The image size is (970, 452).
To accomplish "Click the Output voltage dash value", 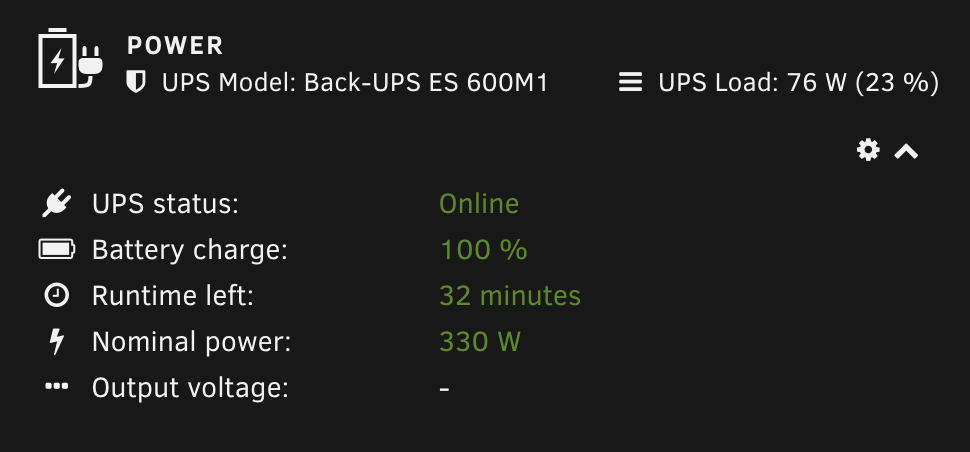I will tap(445, 388).
